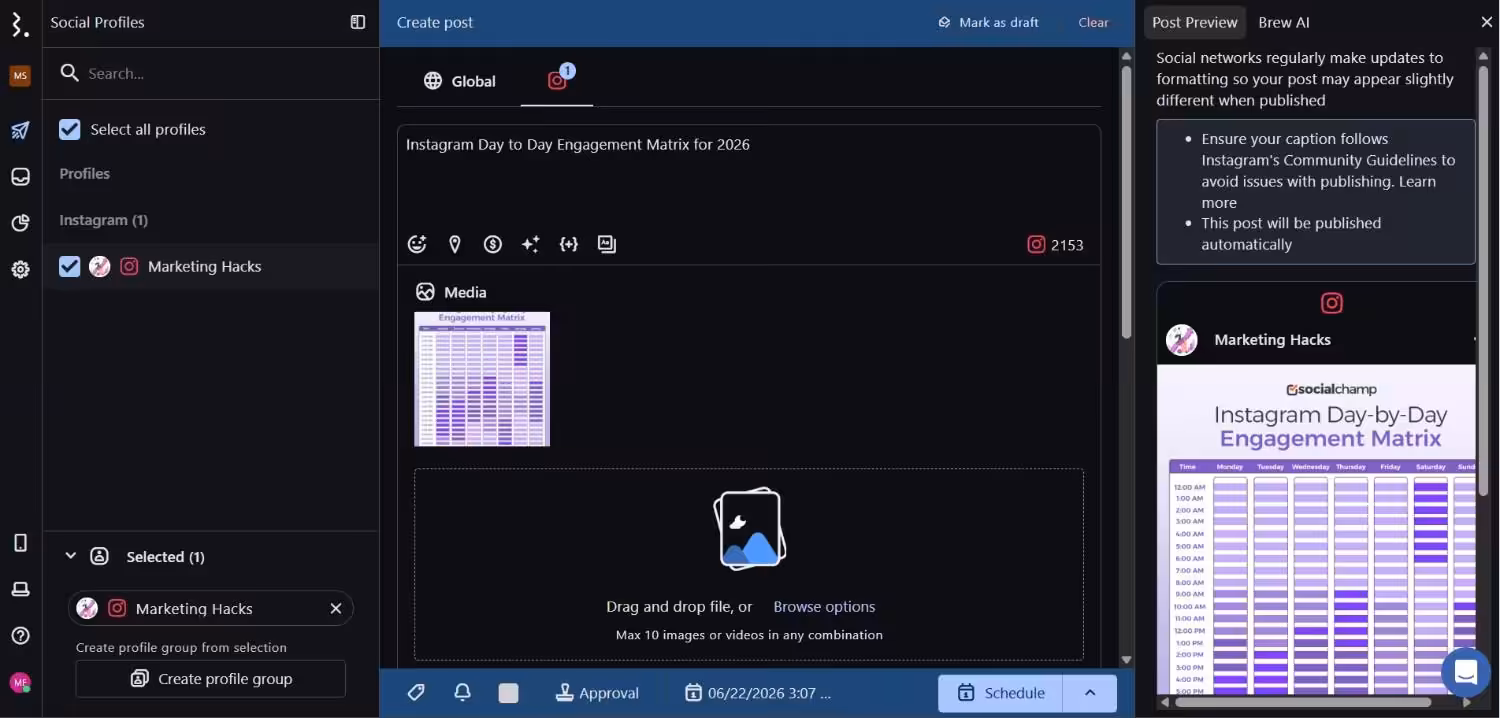Insert a dynamic variable with braces icon

pos(569,244)
